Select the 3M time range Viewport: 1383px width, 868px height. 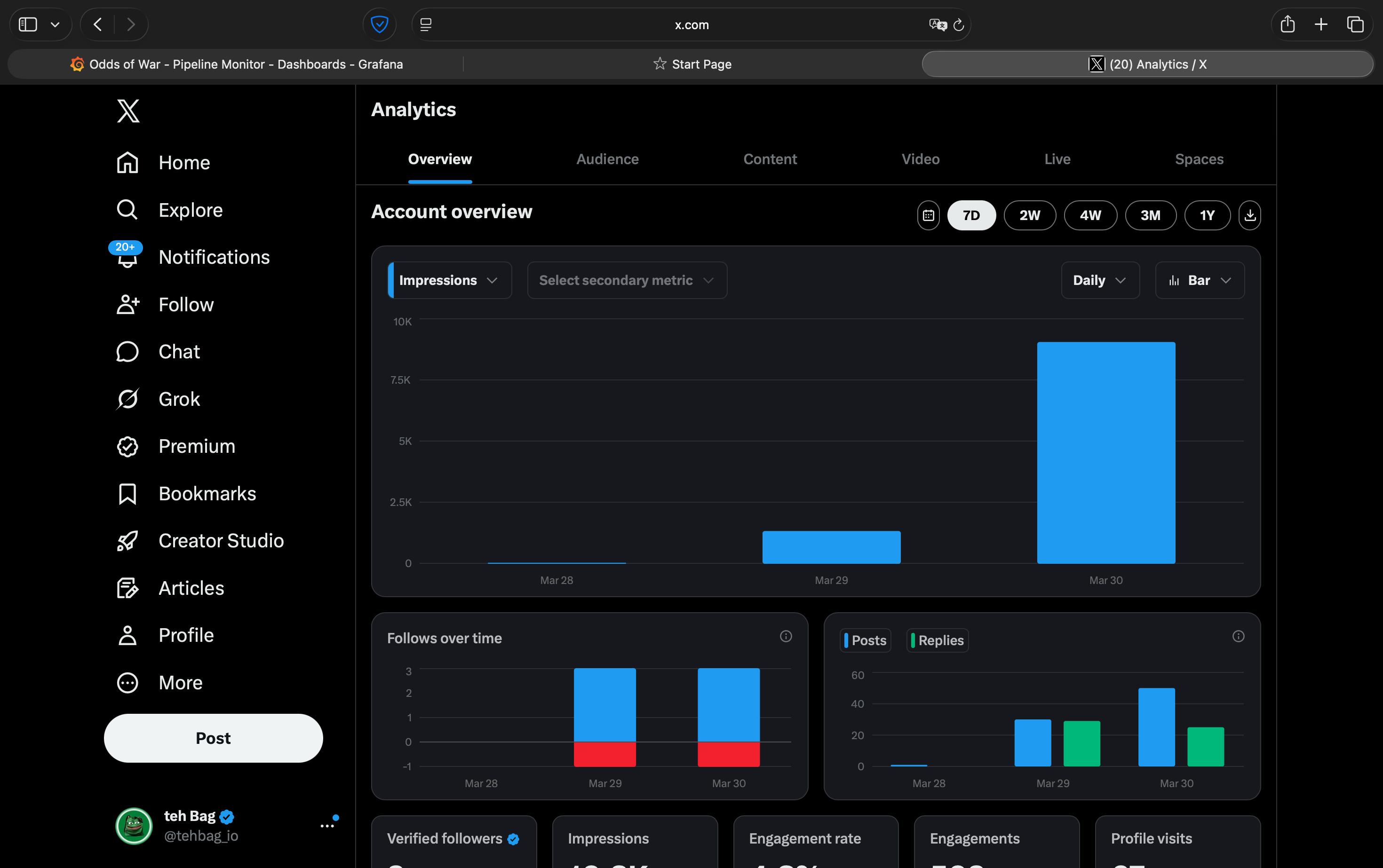(x=1151, y=215)
